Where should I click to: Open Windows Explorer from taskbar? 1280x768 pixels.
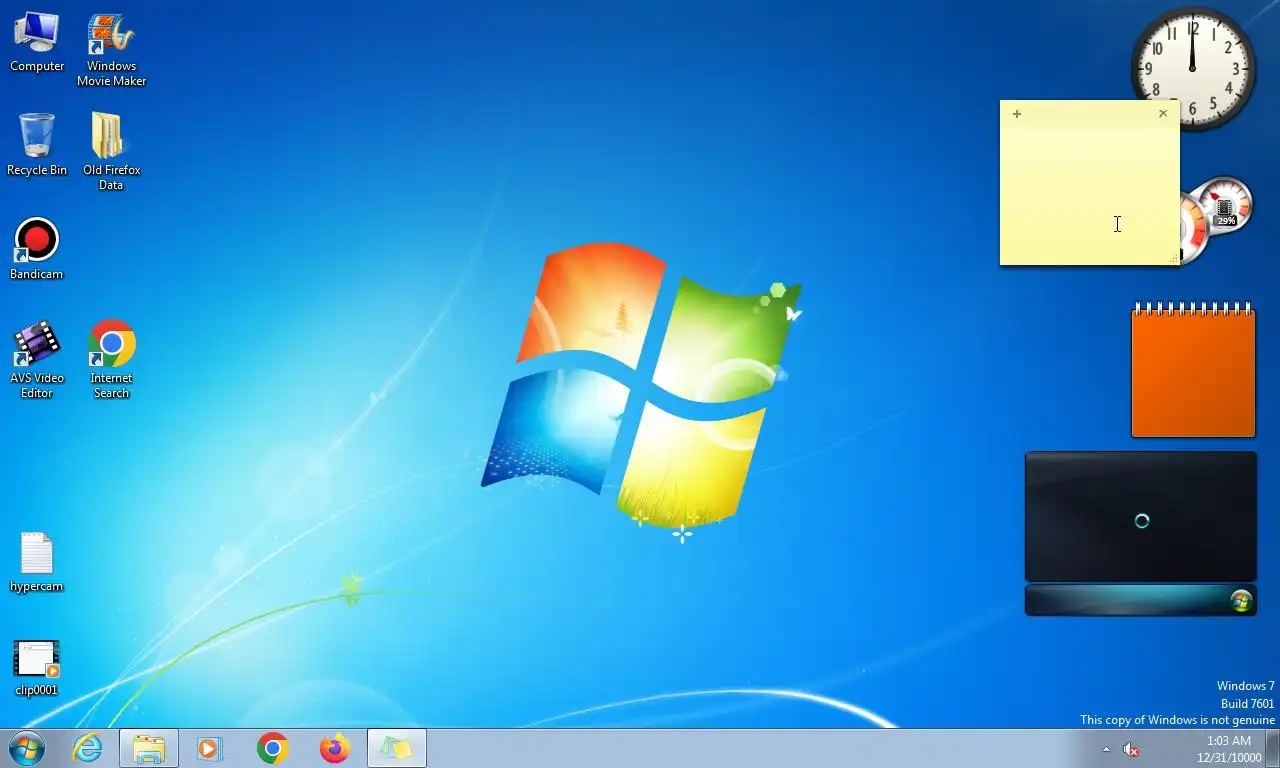(149, 748)
